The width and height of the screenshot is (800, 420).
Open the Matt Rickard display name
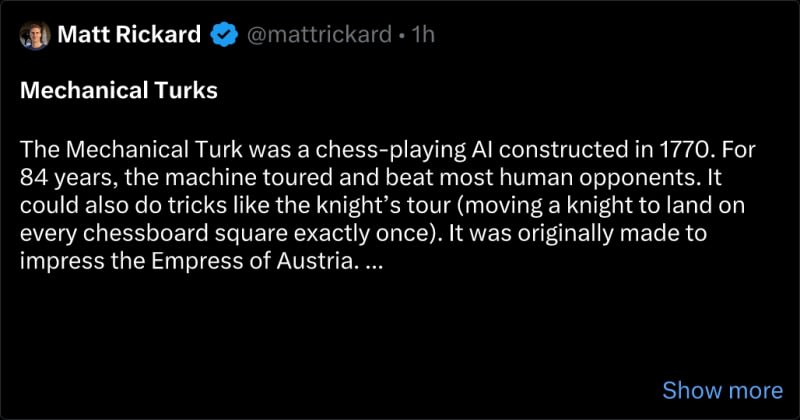pyautogui.click(x=131, y=36)
